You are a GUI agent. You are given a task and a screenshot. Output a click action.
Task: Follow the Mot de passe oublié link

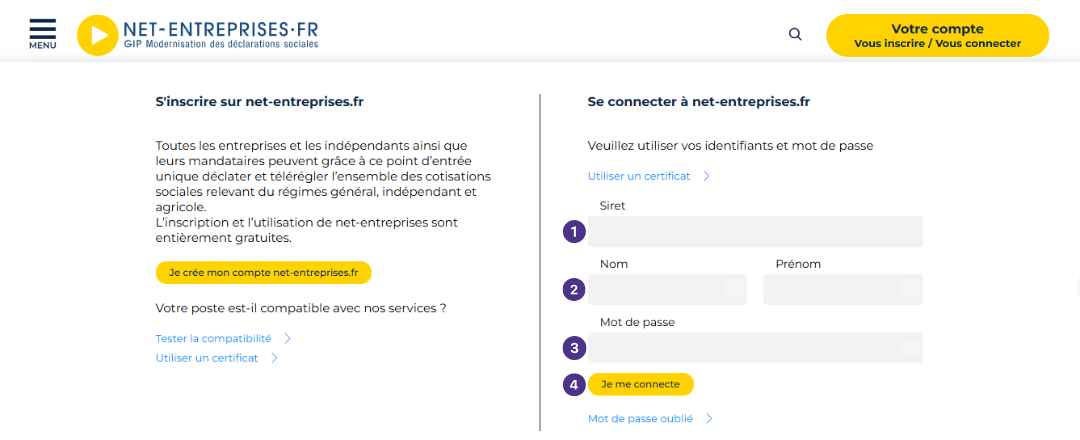point(641,419)
